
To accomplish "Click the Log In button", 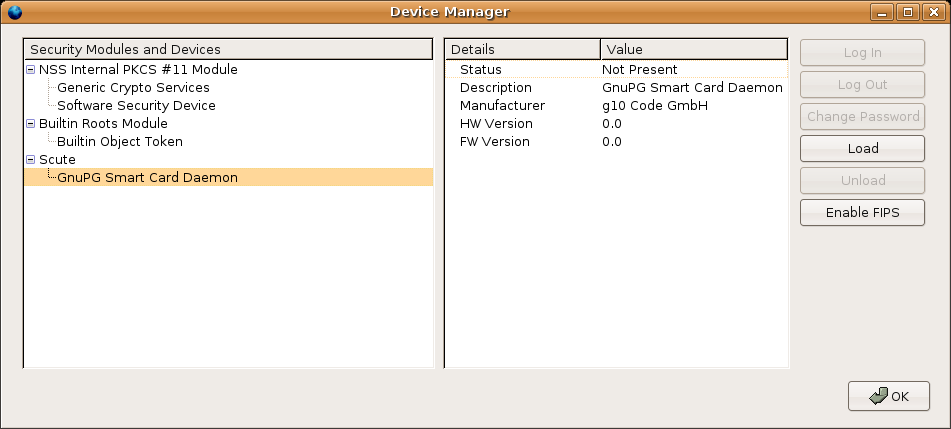I will pyautogui.click(x=862, y=53).
